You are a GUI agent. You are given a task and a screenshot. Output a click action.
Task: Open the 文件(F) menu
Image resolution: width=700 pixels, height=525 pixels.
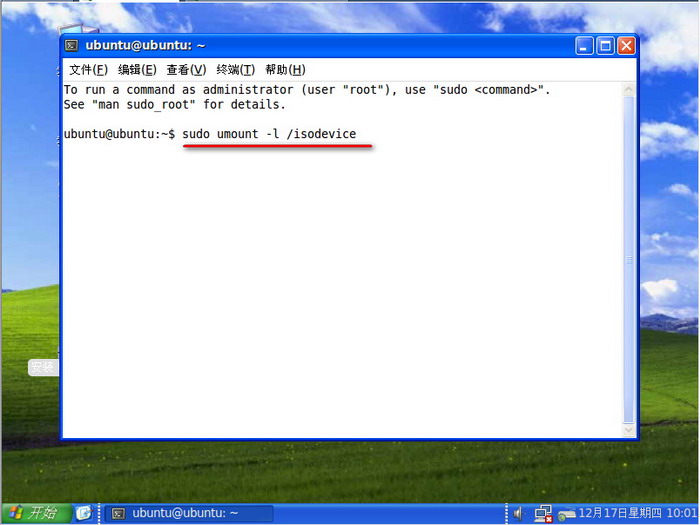(x=88, y=70)
